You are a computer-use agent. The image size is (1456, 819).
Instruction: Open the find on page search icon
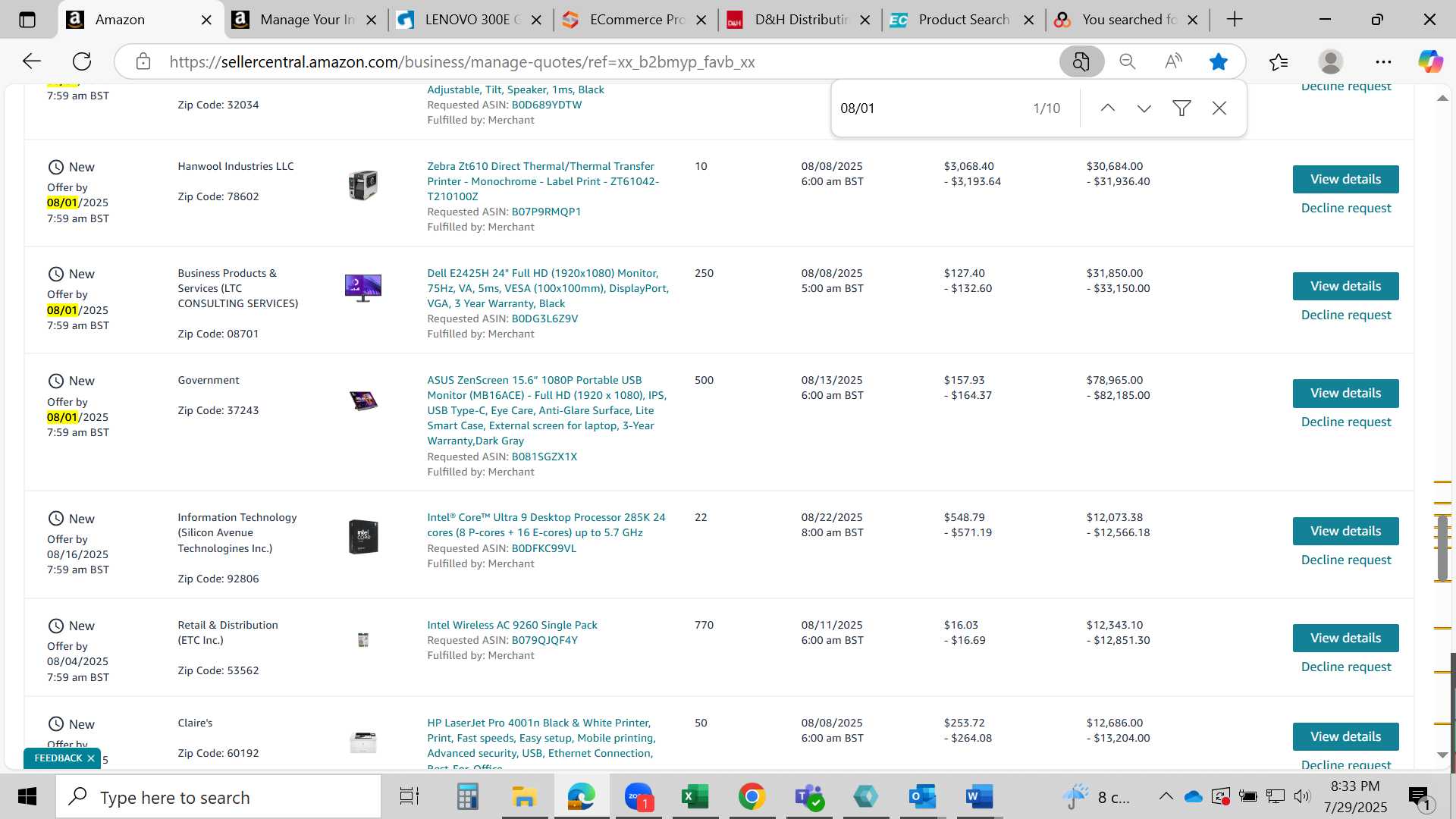coord(1081,61)
